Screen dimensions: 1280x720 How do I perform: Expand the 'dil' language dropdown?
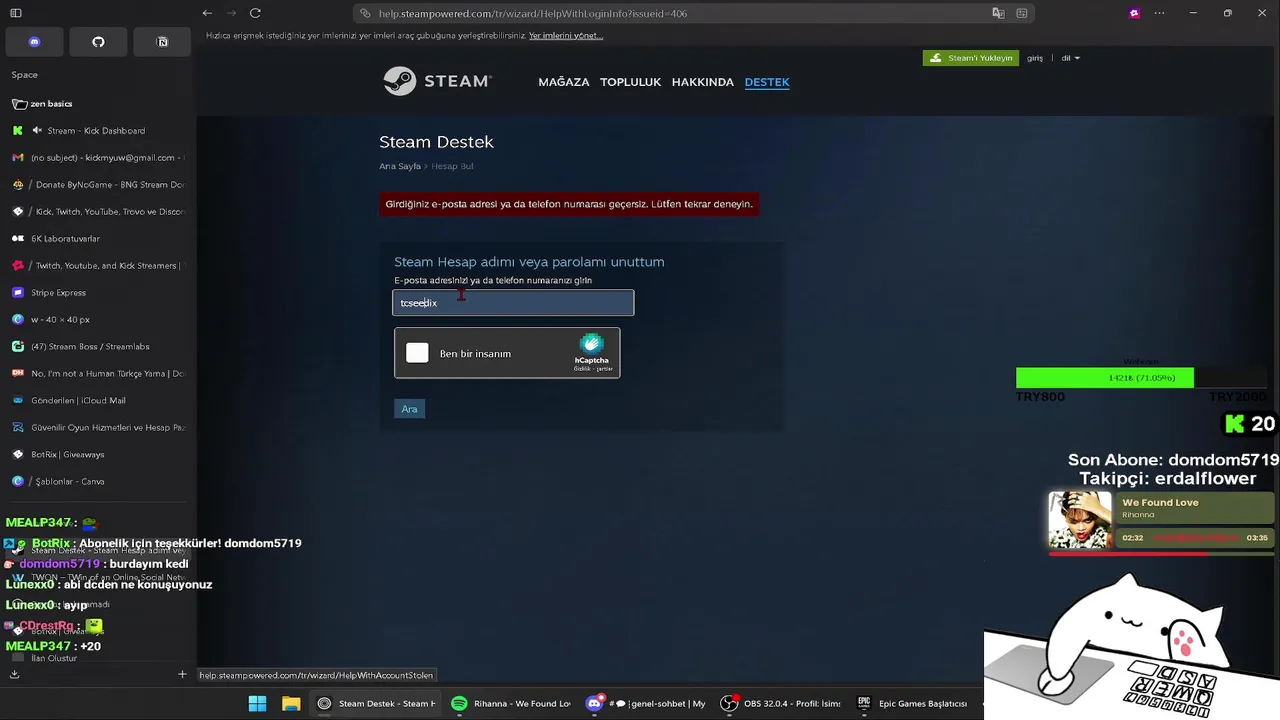click(1071, 58)
